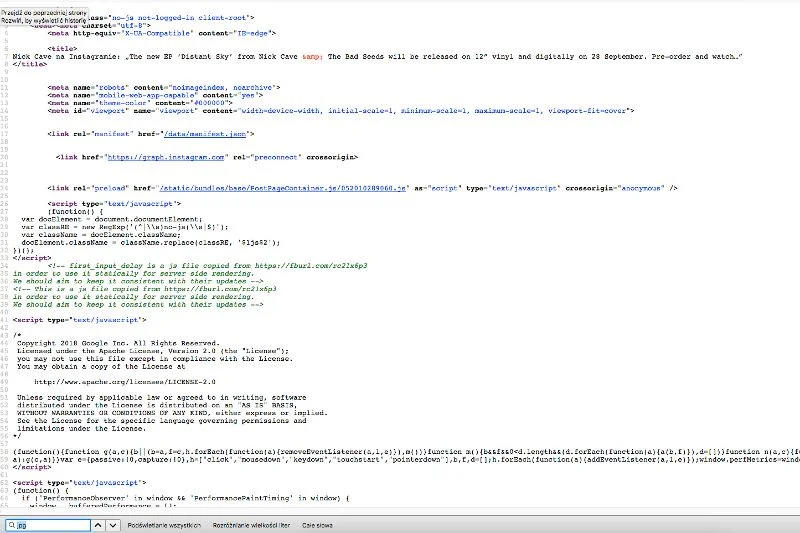800x533 pixels.
Task: Click 'Copyright 2018 Google Inc.' comment line
Action: coord(118,343)
